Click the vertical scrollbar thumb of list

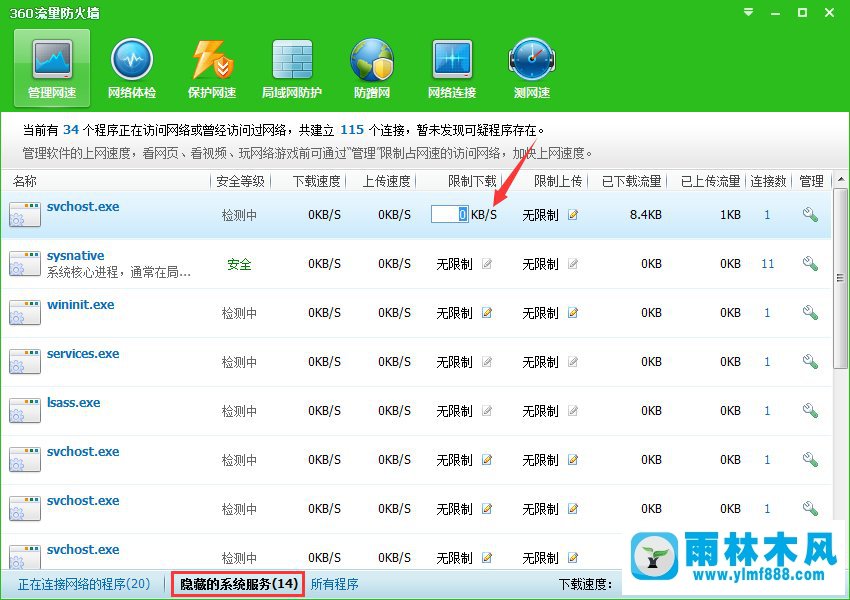tap(840, 278)
